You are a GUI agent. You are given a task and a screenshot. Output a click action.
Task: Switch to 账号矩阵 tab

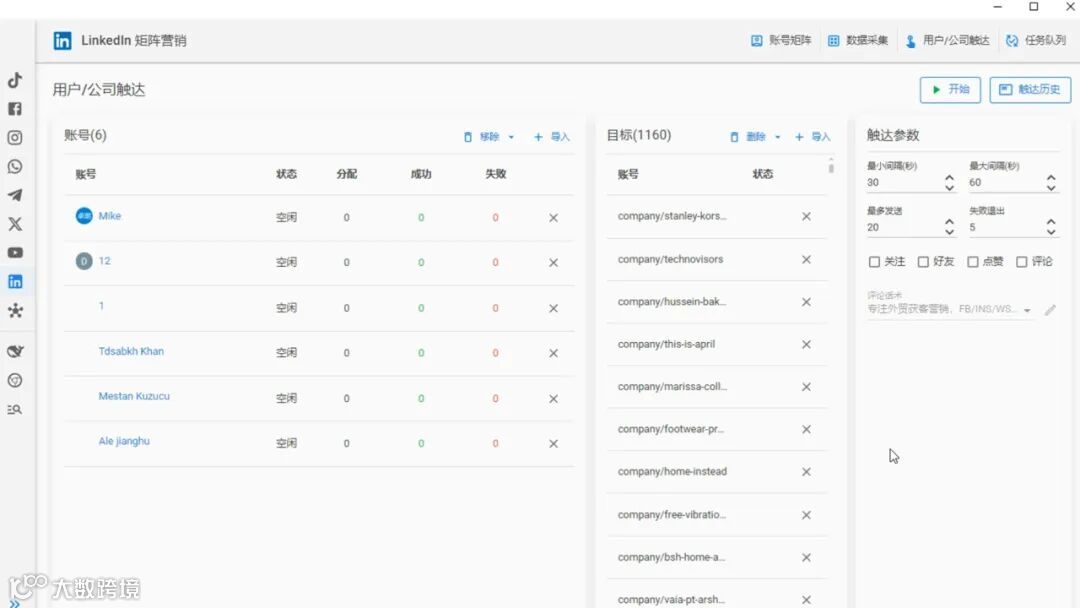pyautogui.click(x=781, y=41)
